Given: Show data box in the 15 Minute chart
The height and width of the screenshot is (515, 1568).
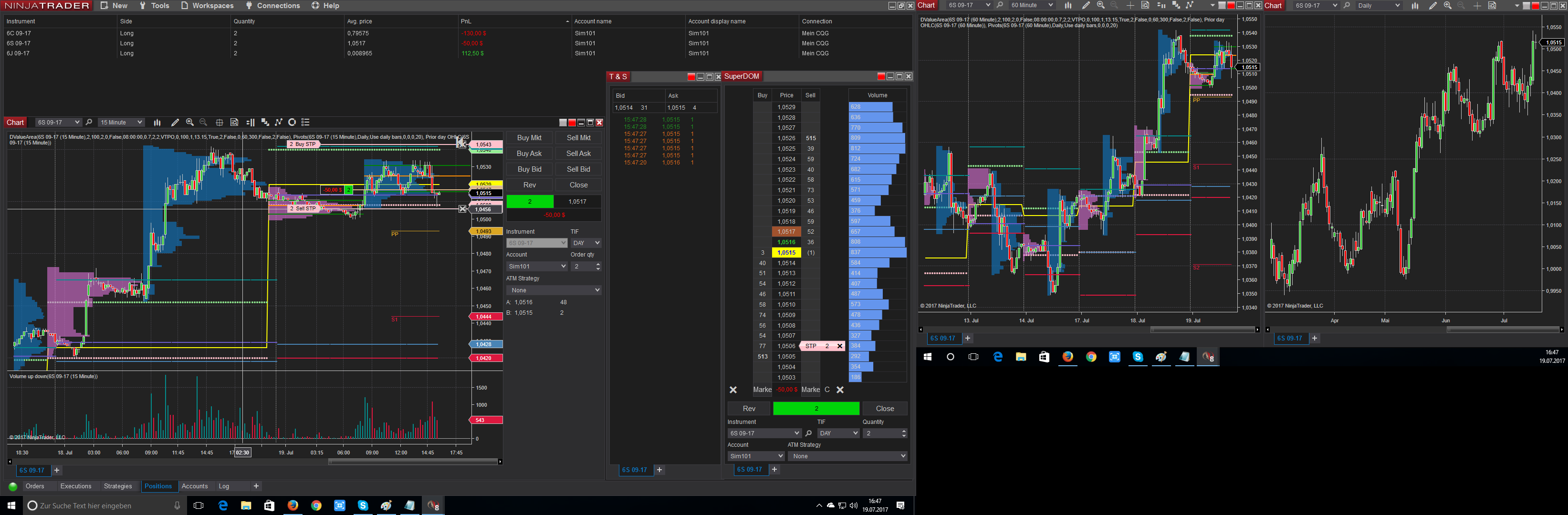Looking at the screenshot, I should [x=234, y=122].
